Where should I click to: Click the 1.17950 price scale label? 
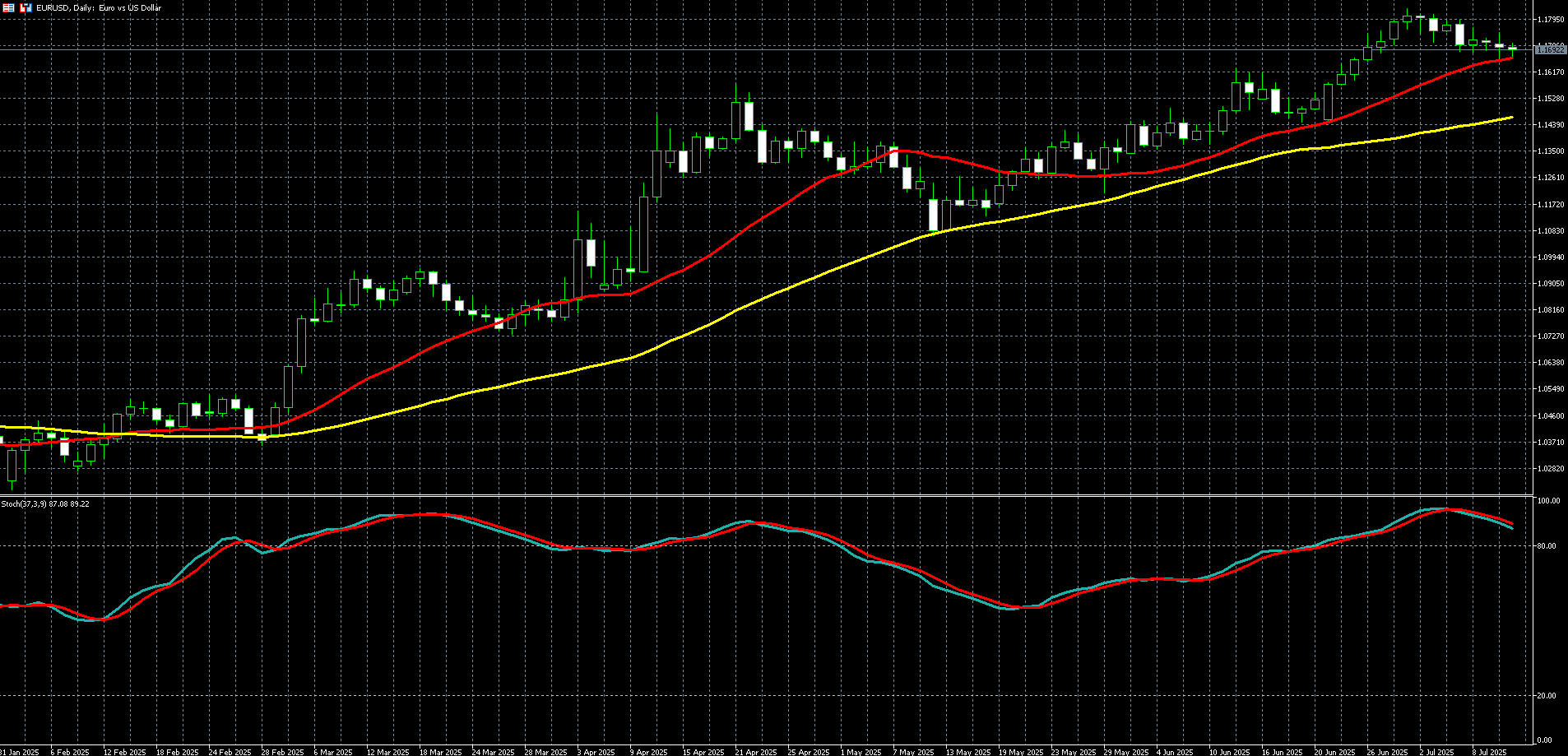pos(1550,19)
